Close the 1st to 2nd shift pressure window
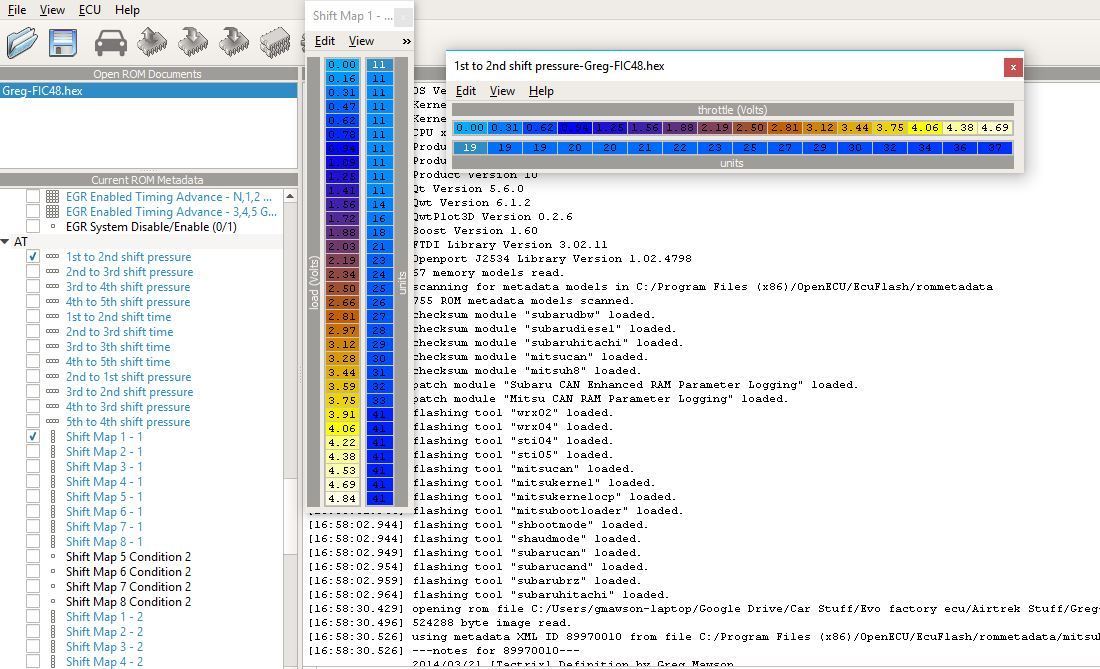The width and height of the screenshot is (1100, 669). 1013,67
